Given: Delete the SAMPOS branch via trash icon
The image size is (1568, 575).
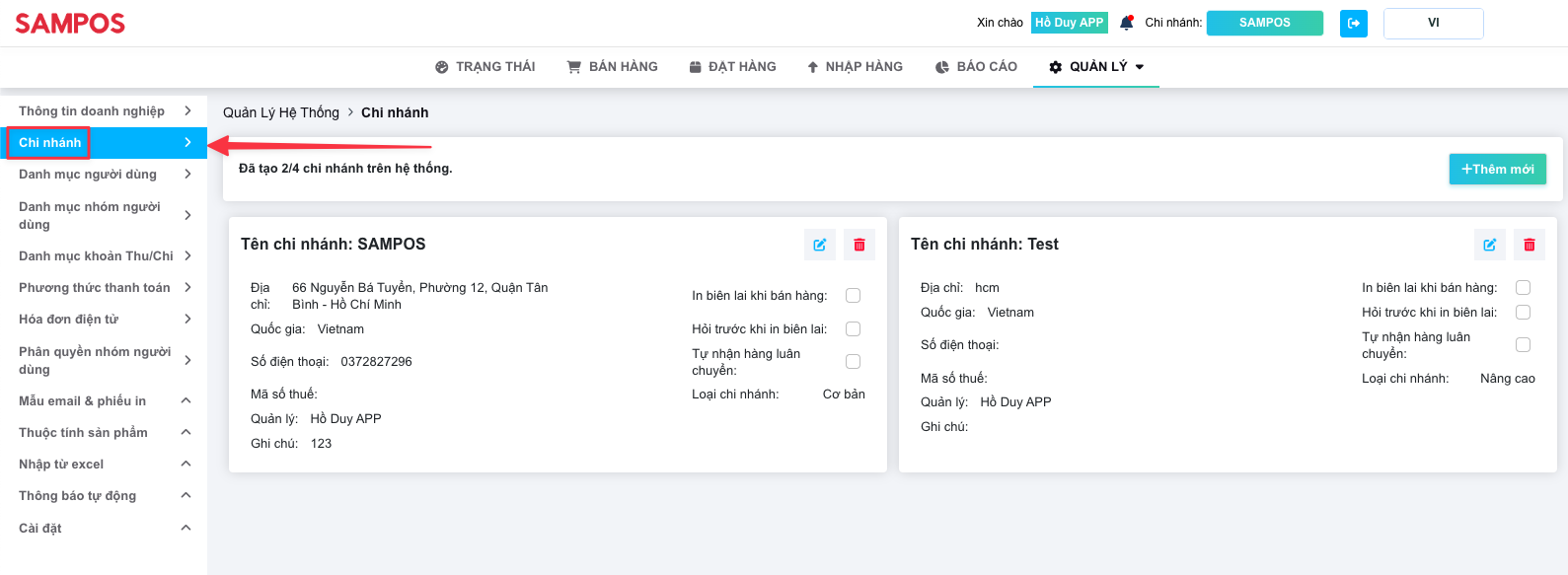Looking at the screenshot, I should pyautogui.click(x=859, y=245).
